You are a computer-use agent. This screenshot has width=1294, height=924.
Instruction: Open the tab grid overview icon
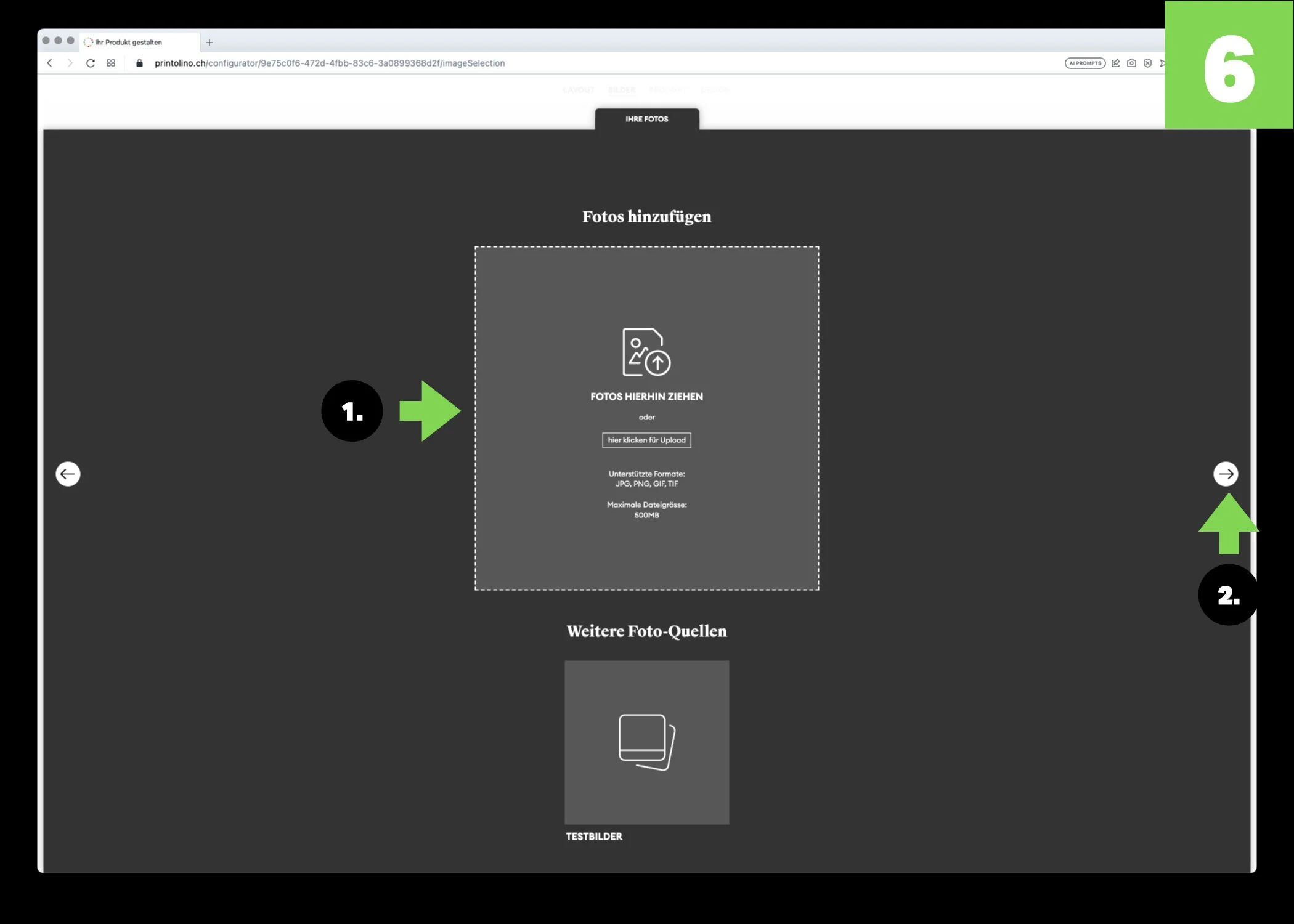coord(111,63)
